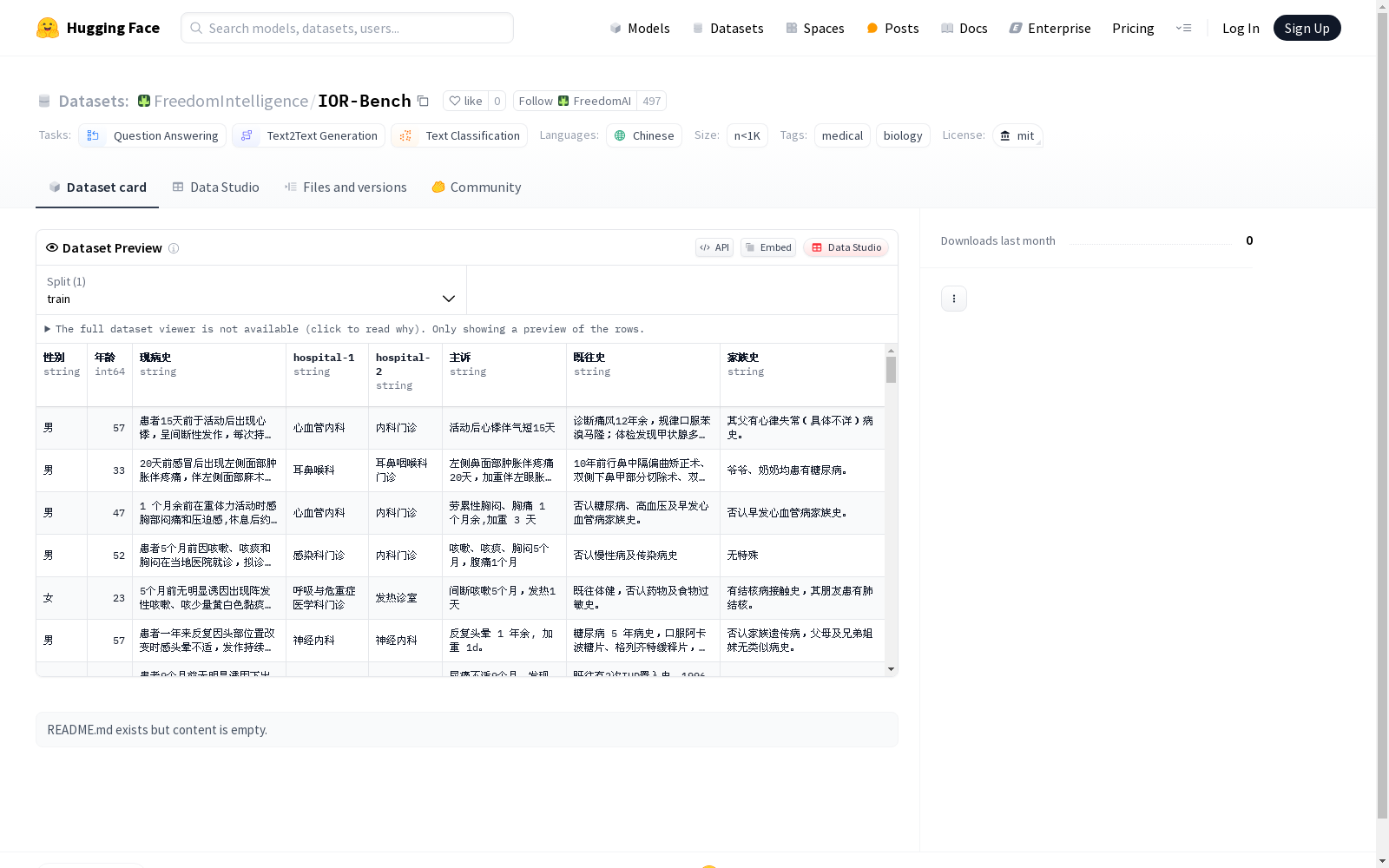The height and width of the screenshot is (868, 1389).
Task: Click the eye icon beside Dataset Preview
Action: point(52,247)
